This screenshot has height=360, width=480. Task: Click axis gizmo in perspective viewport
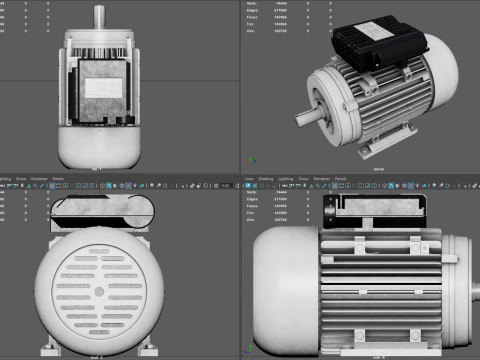point(251,161)
